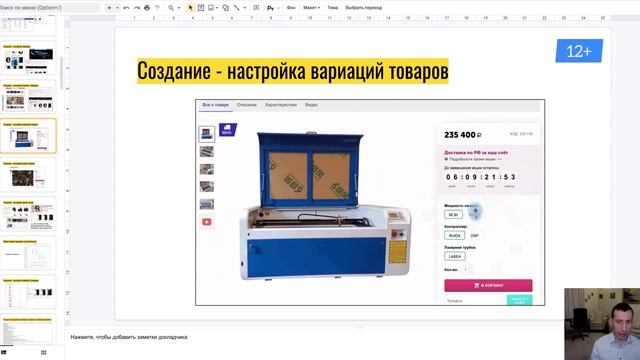Open the Характеристики tab in product image
This screenshot has height=360, width=640.
tap(281, 105)
